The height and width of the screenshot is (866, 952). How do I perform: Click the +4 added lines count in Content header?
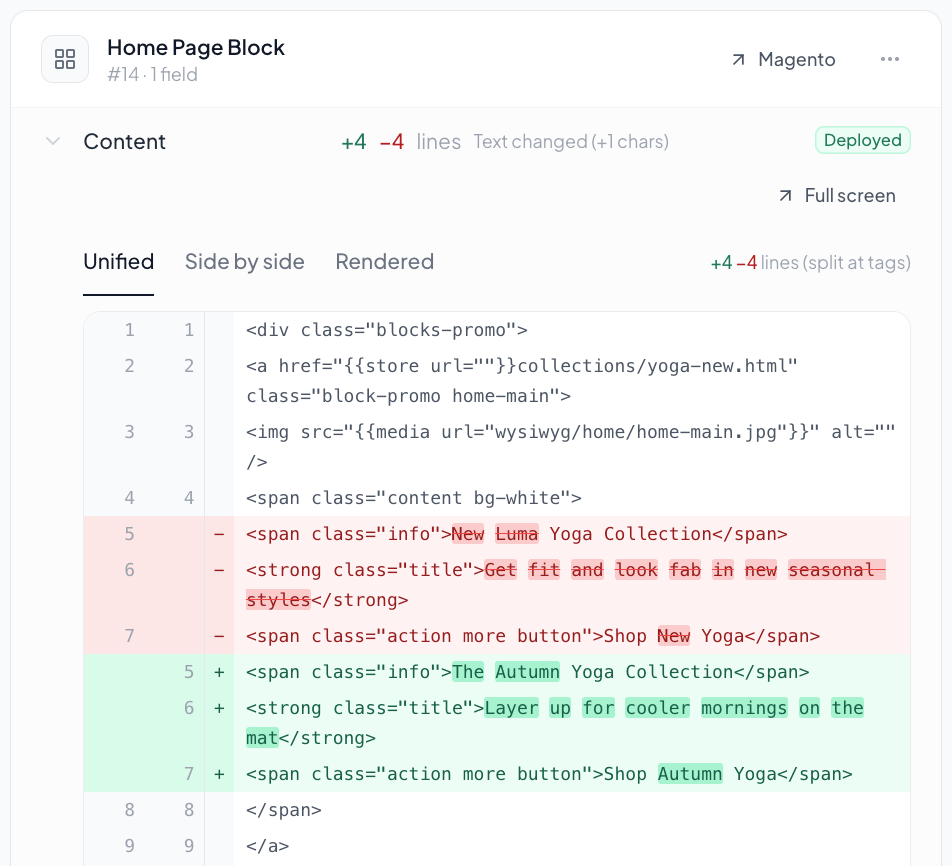[354, 142]
